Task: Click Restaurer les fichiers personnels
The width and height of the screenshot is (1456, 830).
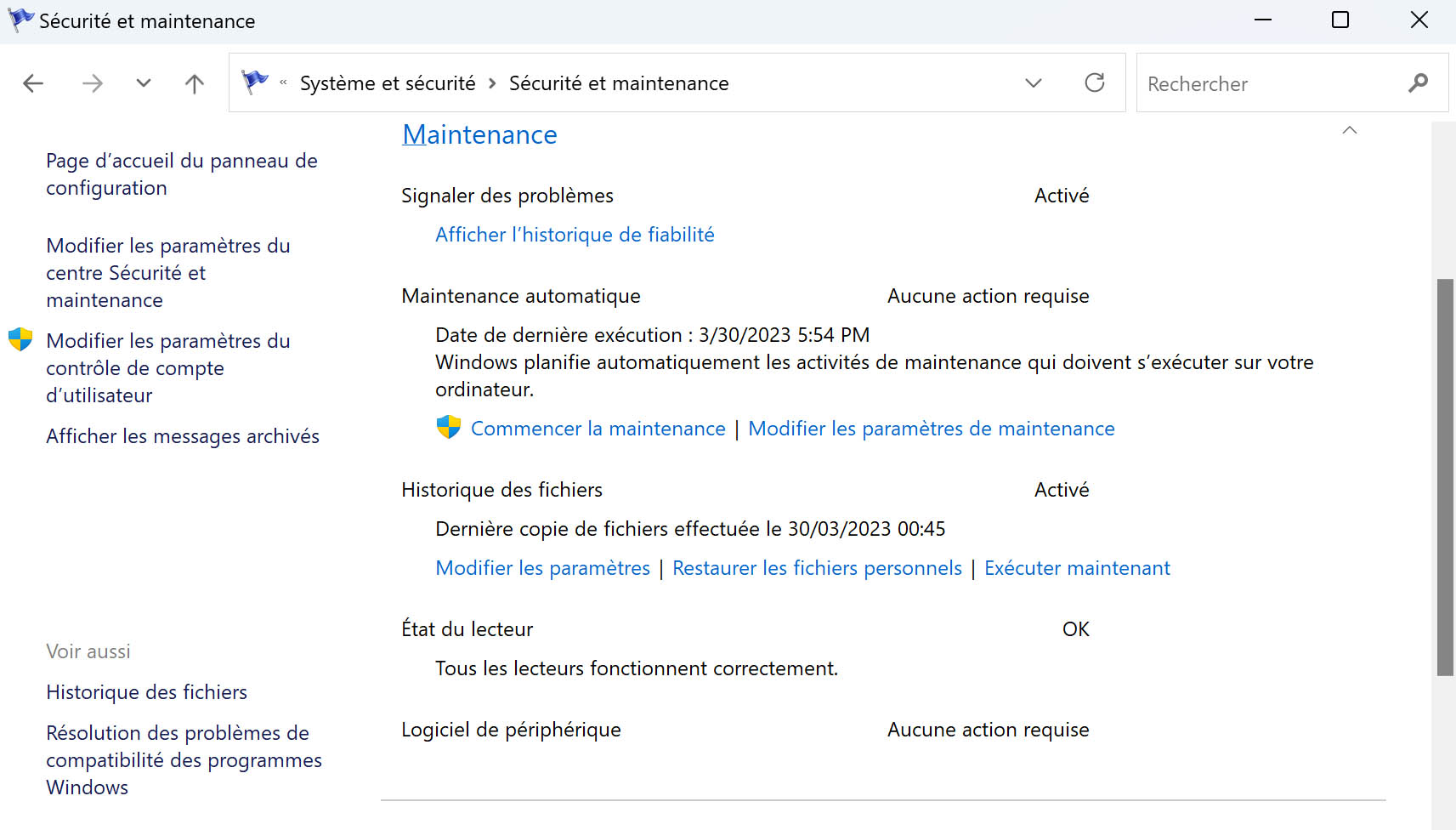Action: pos(817,568)
